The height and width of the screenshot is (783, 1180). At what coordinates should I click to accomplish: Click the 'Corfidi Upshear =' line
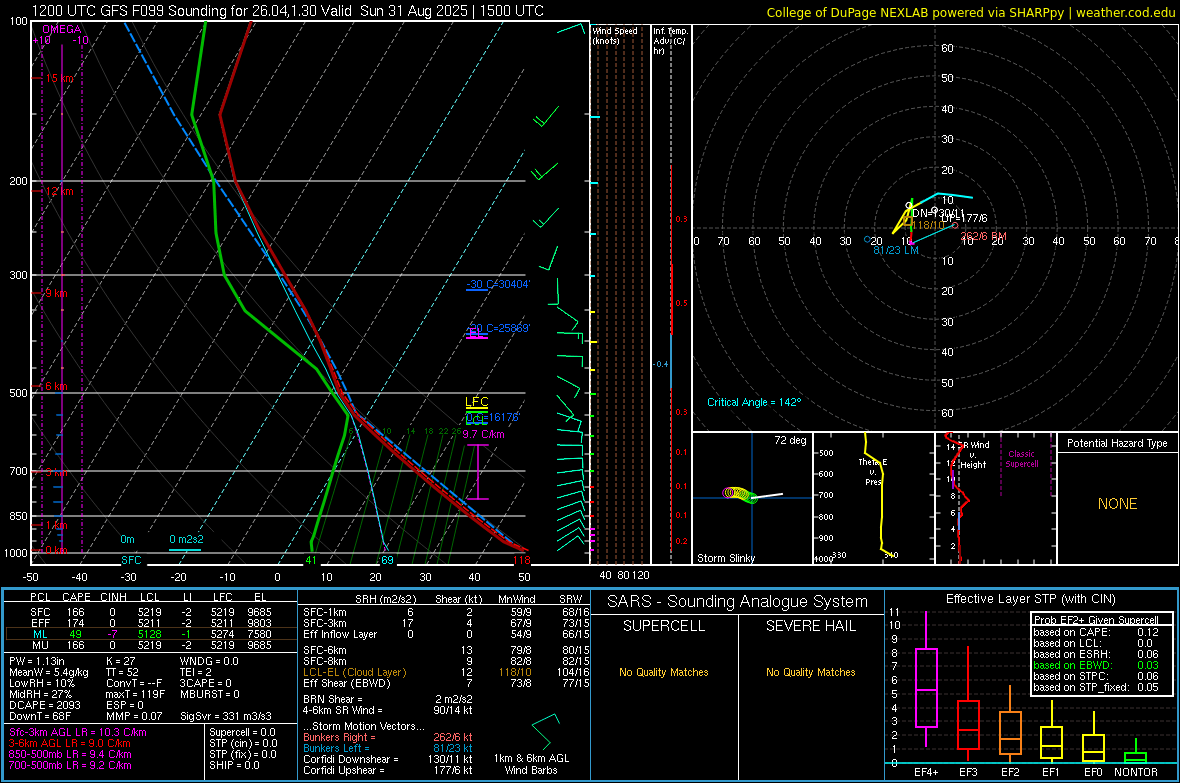[388, 770]
